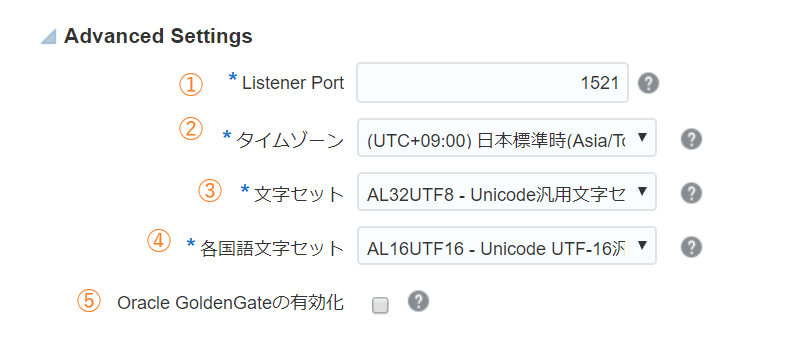
Task: Click the 各国語文字セット label text
Action: tap(272, 248)
